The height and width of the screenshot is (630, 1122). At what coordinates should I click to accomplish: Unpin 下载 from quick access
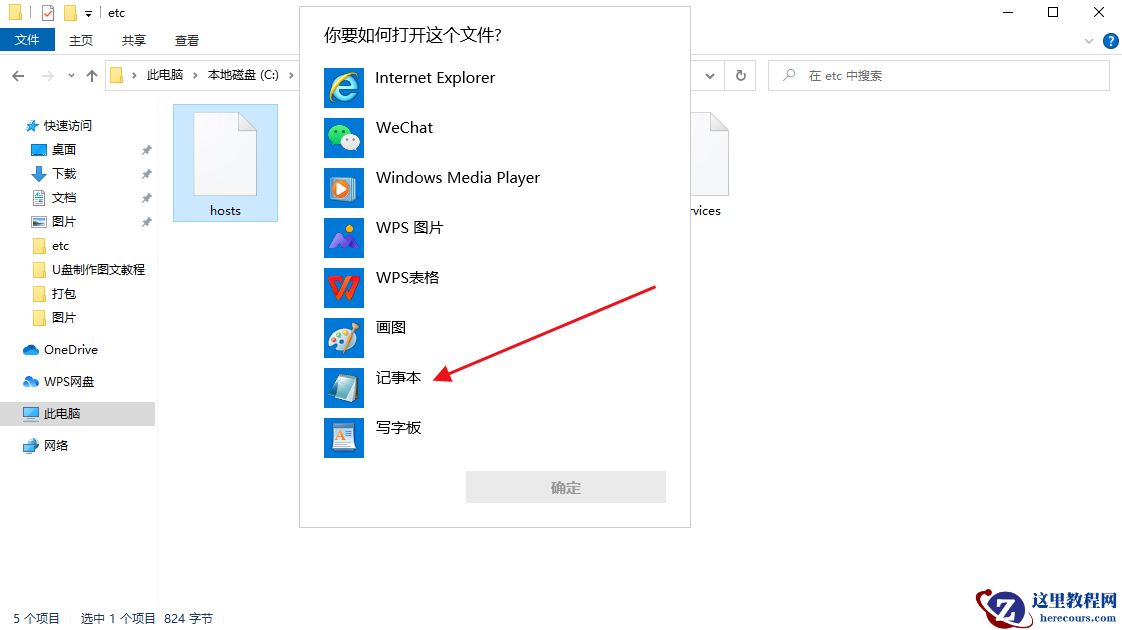point(146,172)
